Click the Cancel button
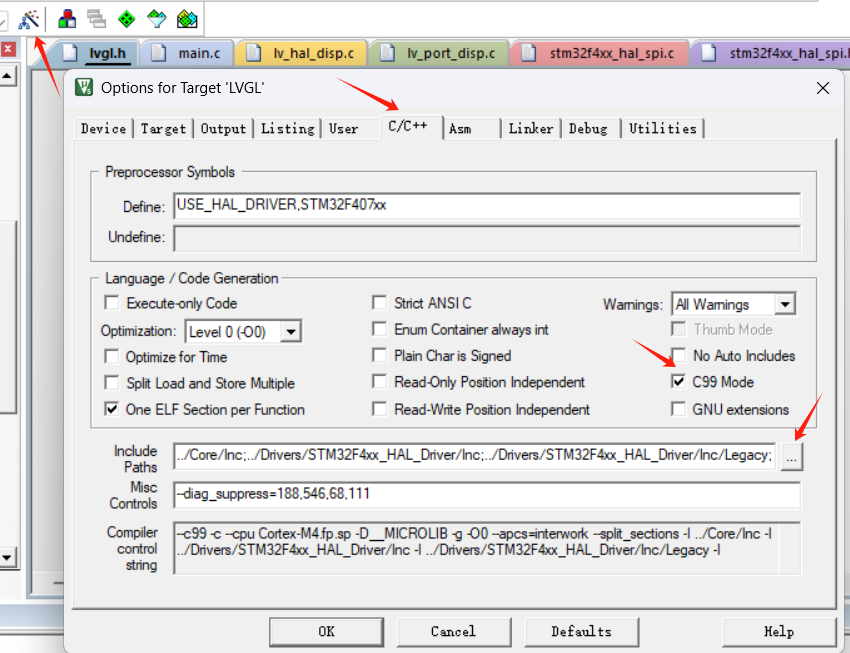The width and height of the screenshot is (850, 653). click(454, 632)
